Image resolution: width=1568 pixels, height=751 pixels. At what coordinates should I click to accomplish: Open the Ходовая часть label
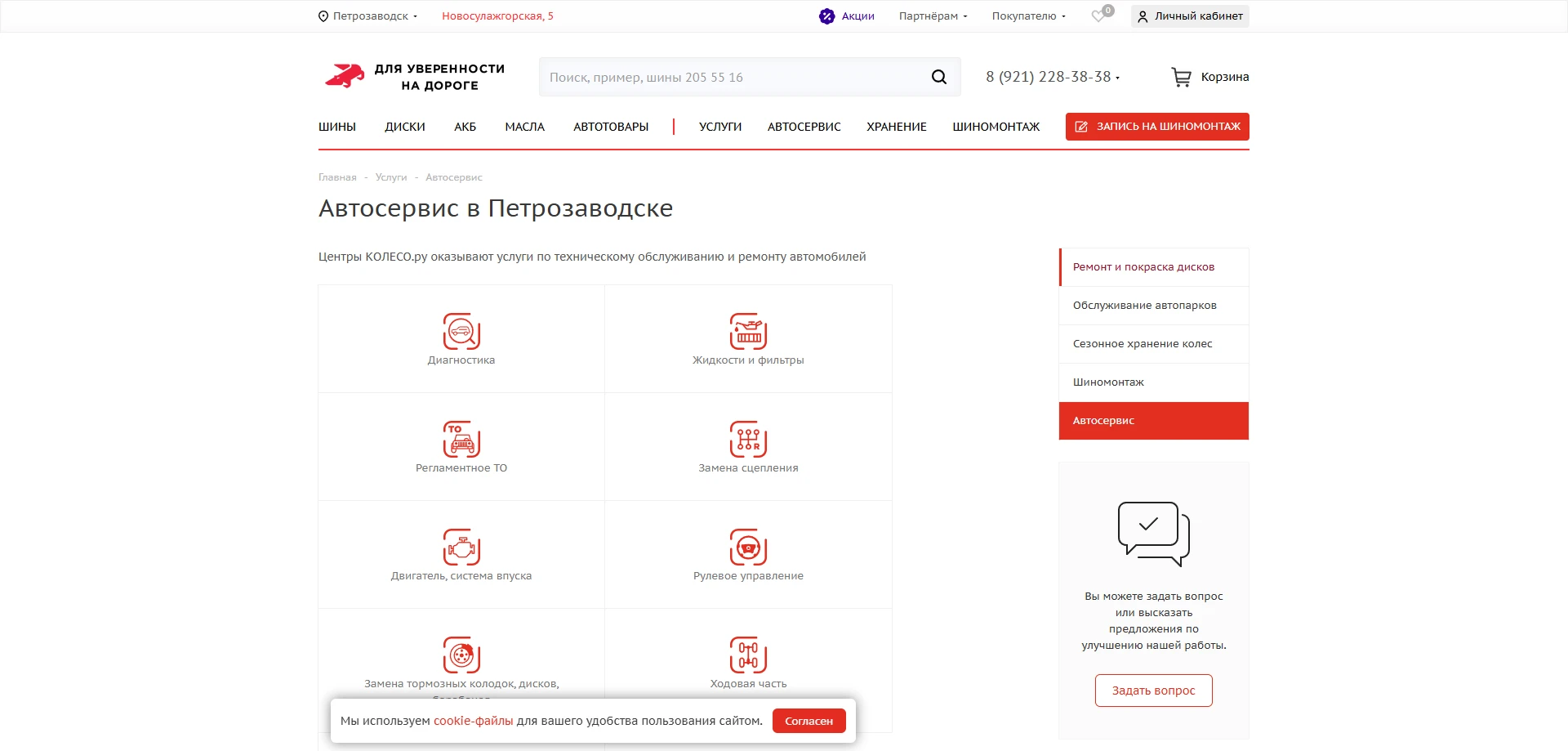[748, 684]
